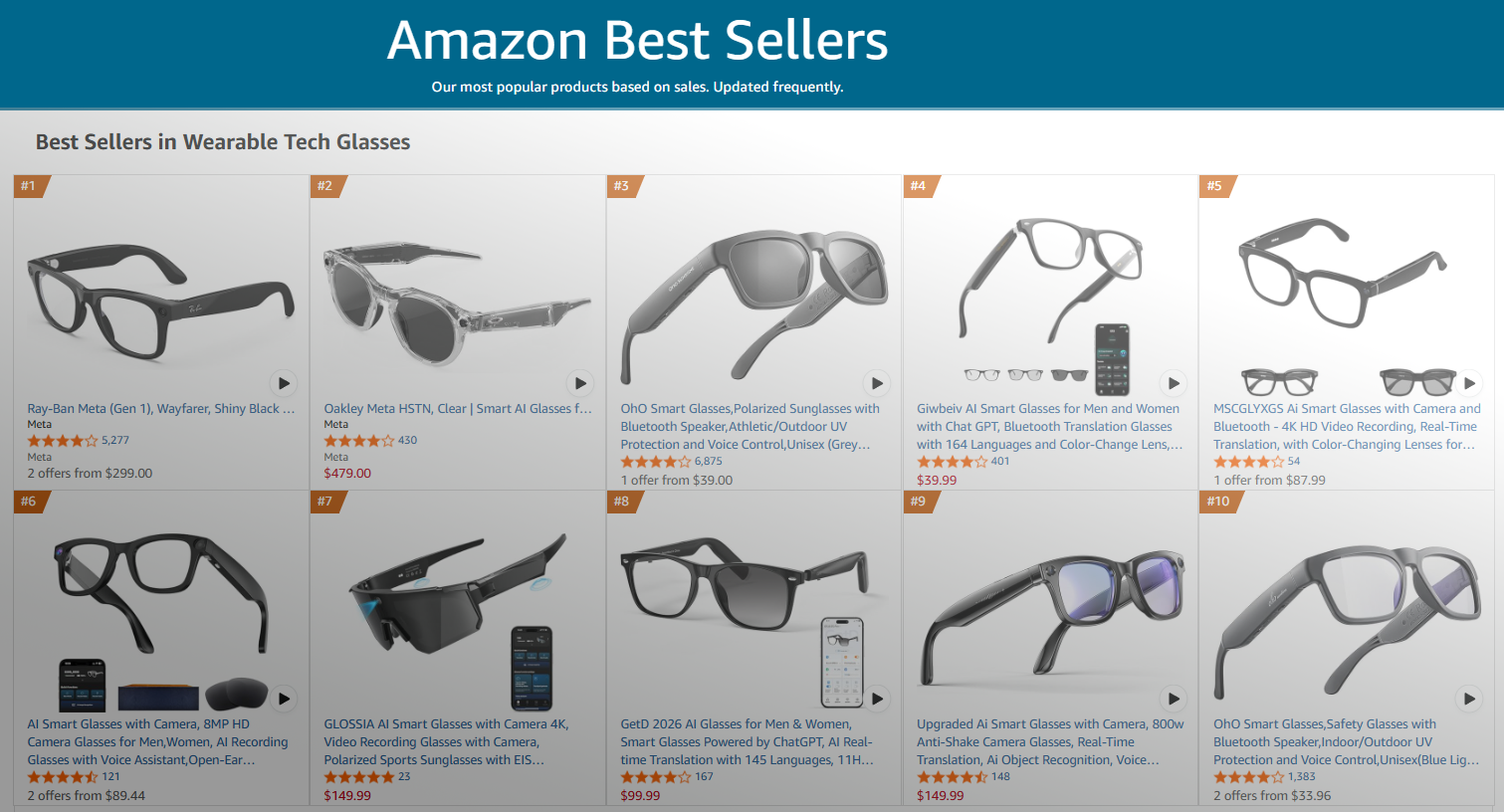Screen dimensions: 1504x812
Task: Click the 5,277 ratings count for Ray-Ban
Action: click(x=115, y=440)
